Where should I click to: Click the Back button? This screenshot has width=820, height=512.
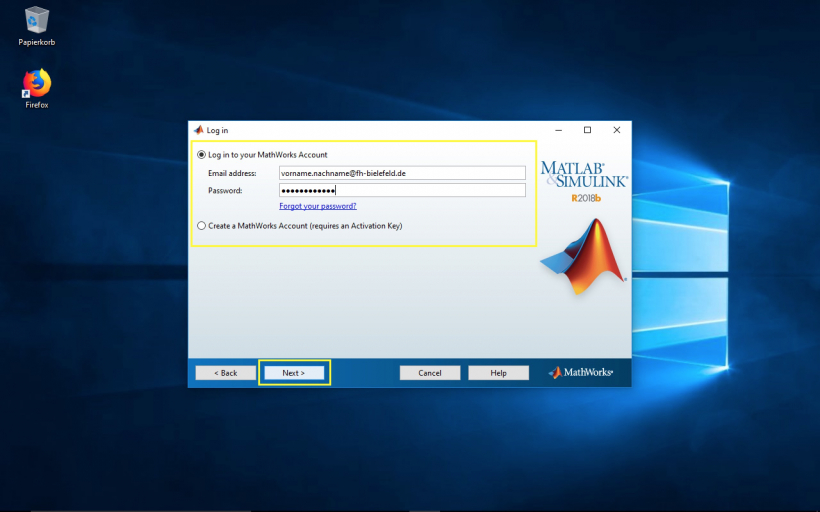(225, 373)
